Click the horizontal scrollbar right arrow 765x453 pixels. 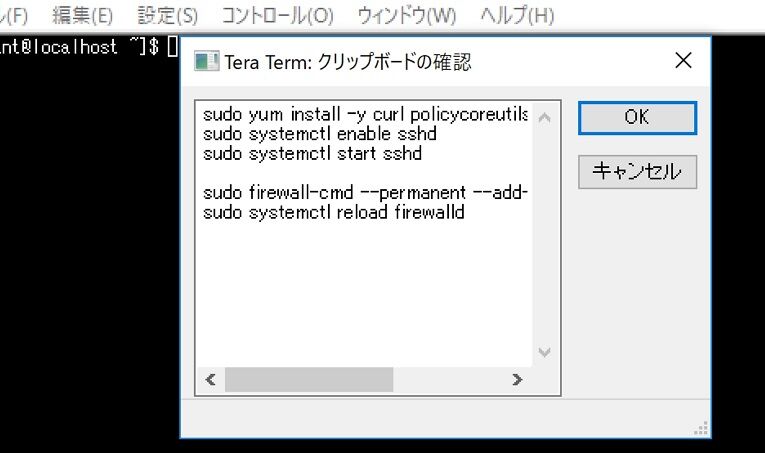(517, 379)
